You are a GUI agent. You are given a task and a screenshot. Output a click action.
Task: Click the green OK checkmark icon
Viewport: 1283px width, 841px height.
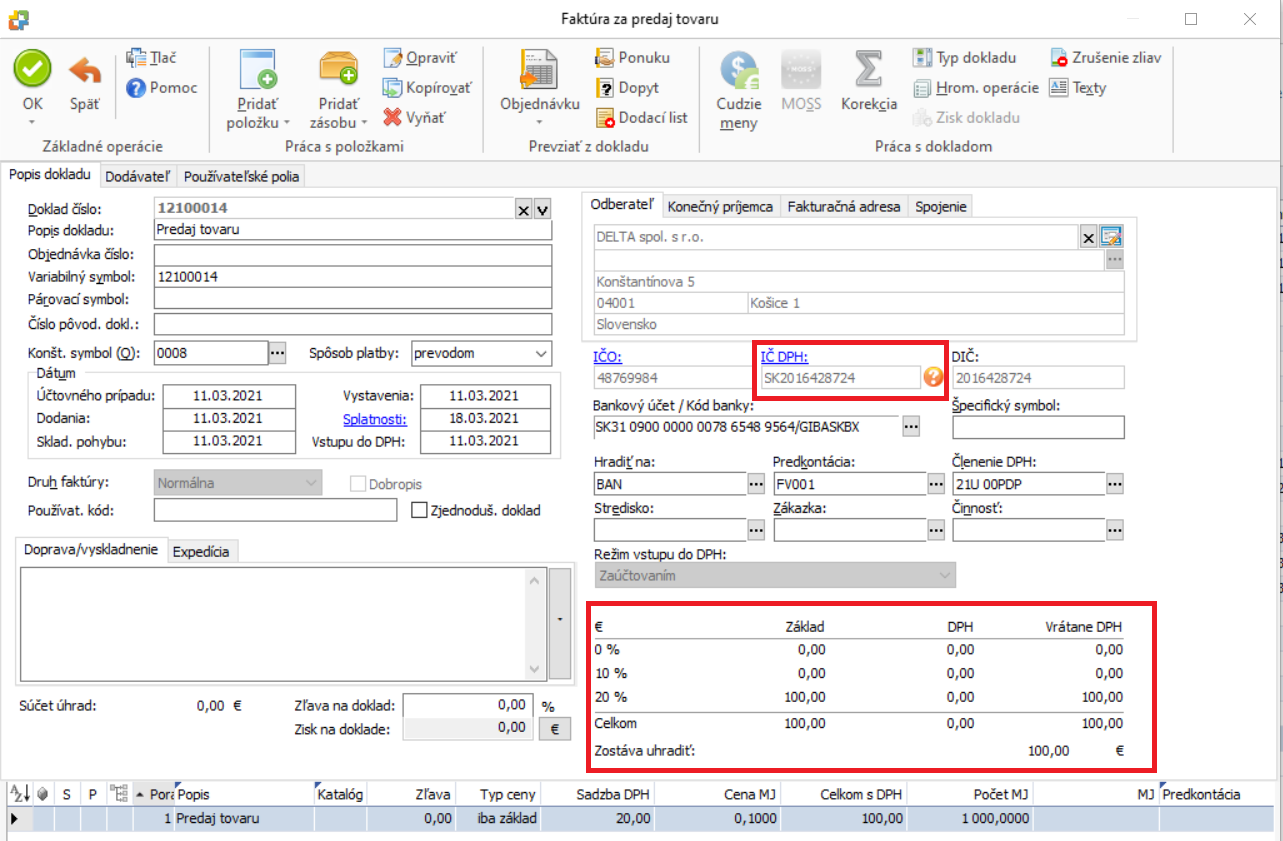coord(32,70)
